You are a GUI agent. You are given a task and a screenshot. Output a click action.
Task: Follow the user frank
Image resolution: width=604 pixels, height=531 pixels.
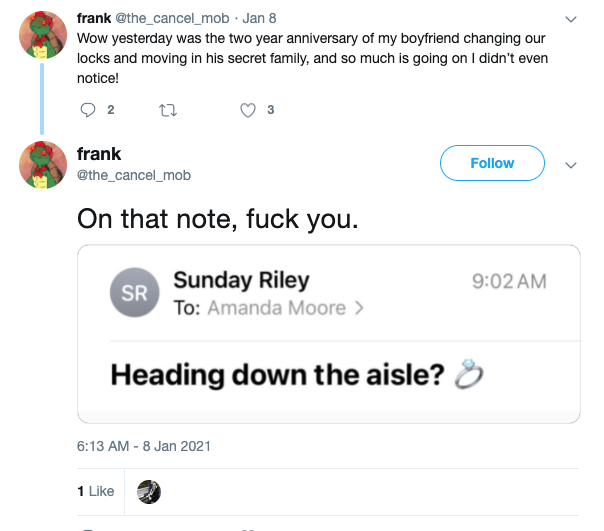(492, 163)
